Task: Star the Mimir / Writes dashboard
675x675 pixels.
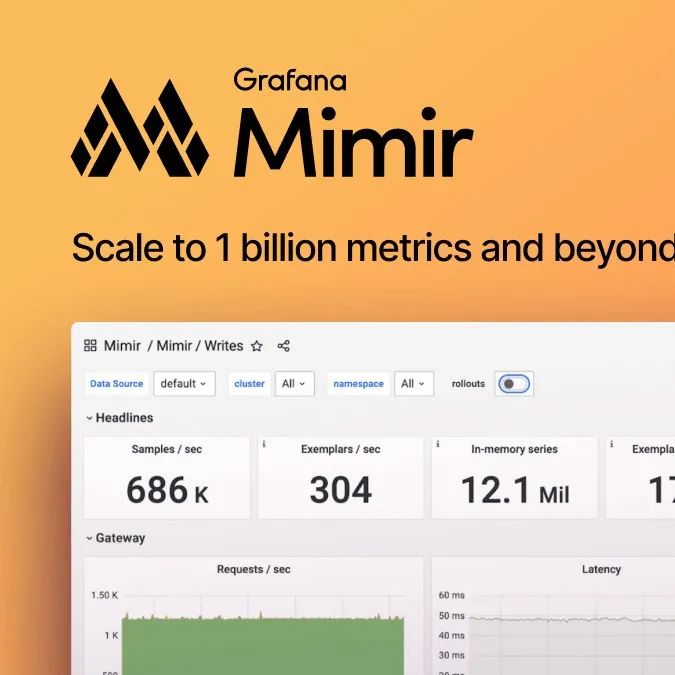Action: click(257, 346)
